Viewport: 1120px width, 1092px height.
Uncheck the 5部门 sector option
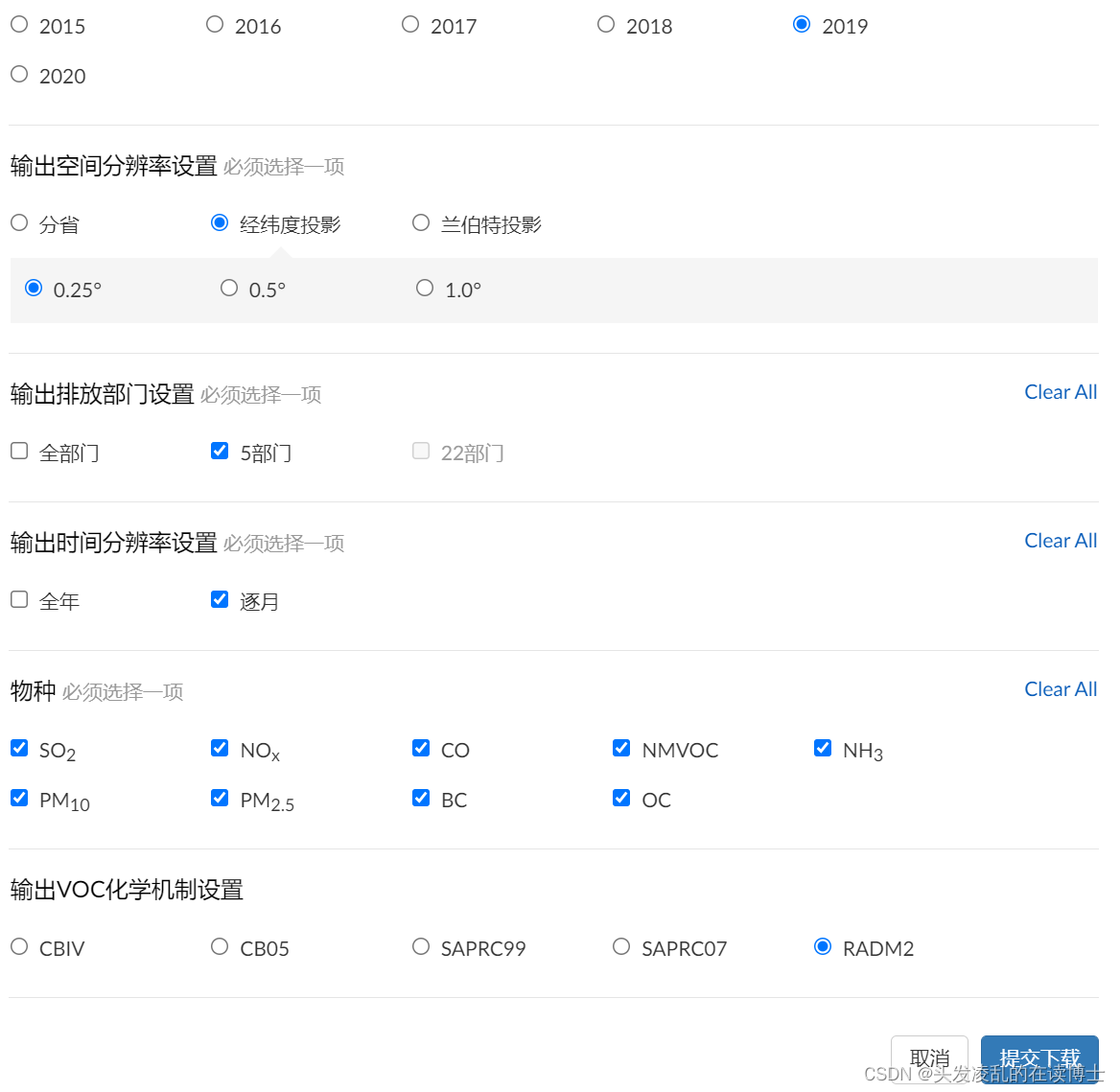(219, 450)
